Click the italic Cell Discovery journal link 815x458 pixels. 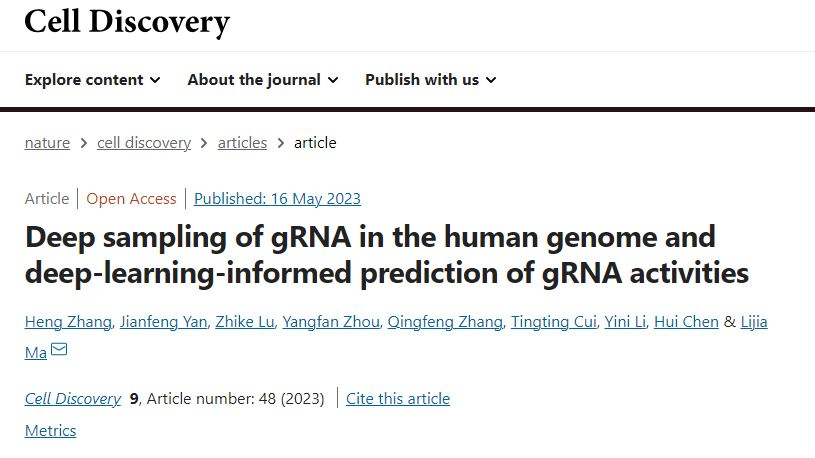(73, 399)
